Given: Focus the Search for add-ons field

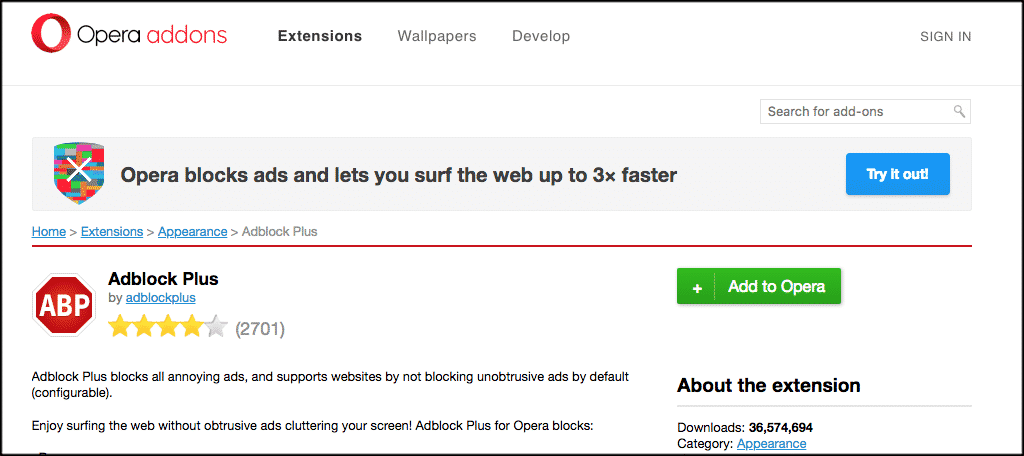Looking at the screenshot, I should pos(865,111).
